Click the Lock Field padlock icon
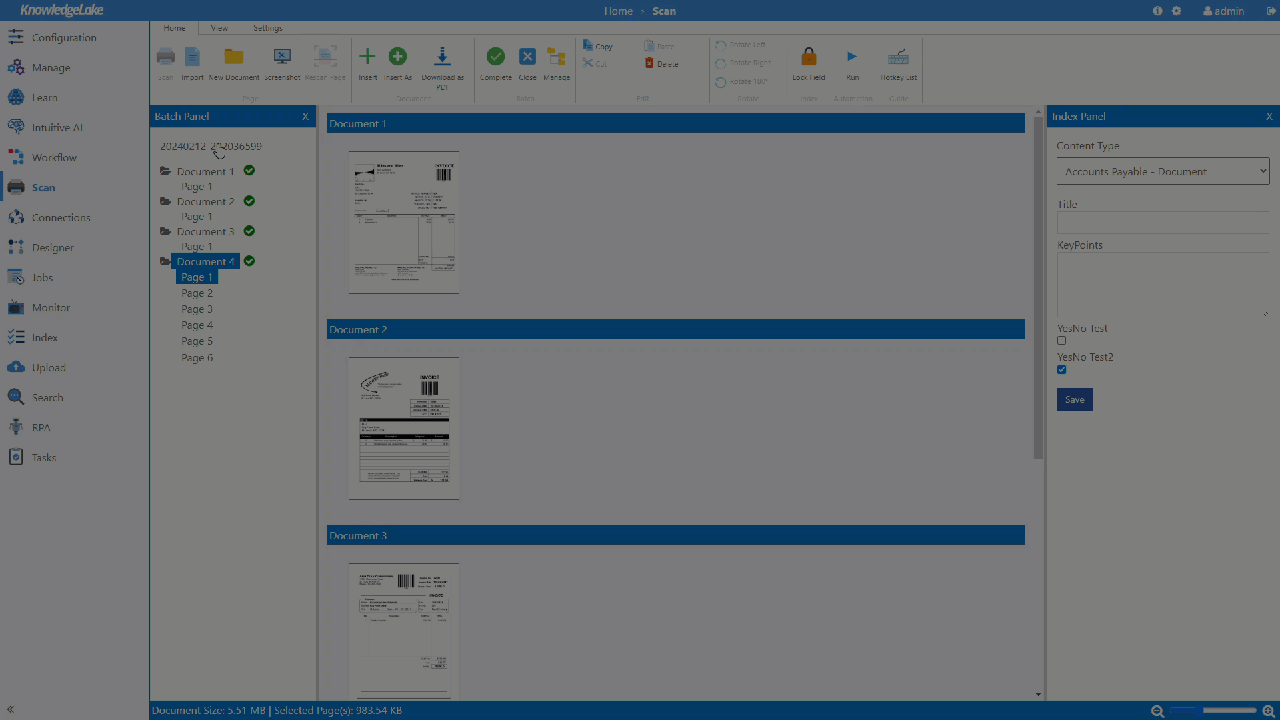The image size is (1280, 720). 808,58
